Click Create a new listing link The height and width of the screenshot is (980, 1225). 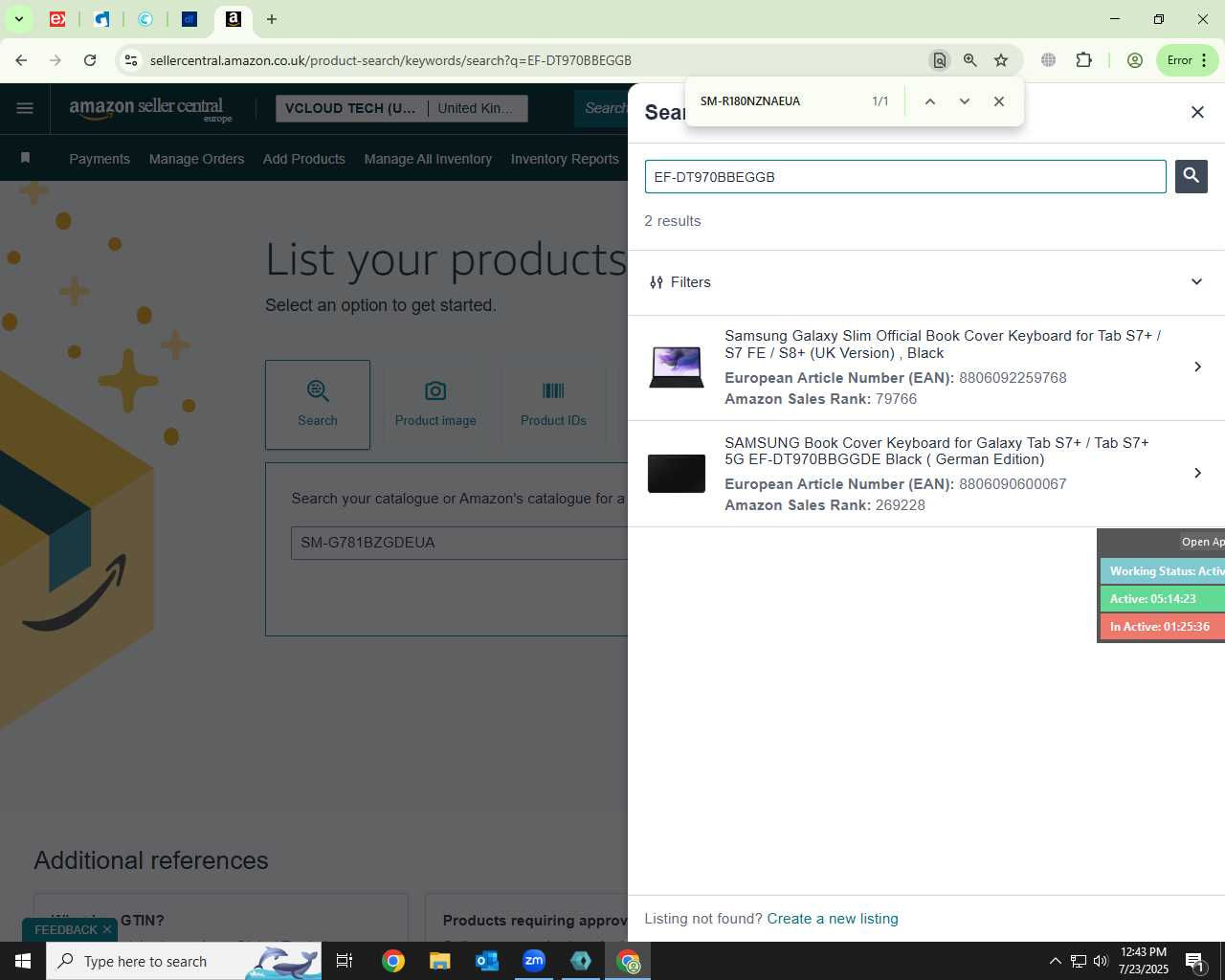[833, 919]
